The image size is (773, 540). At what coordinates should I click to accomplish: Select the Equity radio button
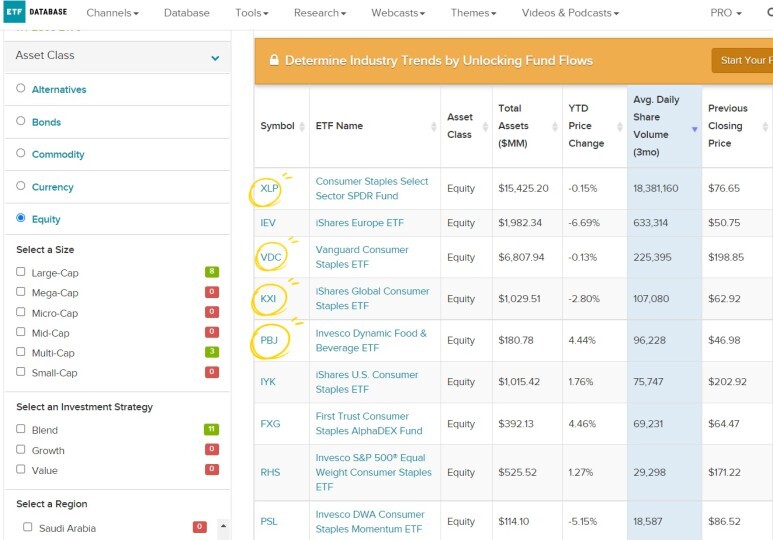click(21, 218)
